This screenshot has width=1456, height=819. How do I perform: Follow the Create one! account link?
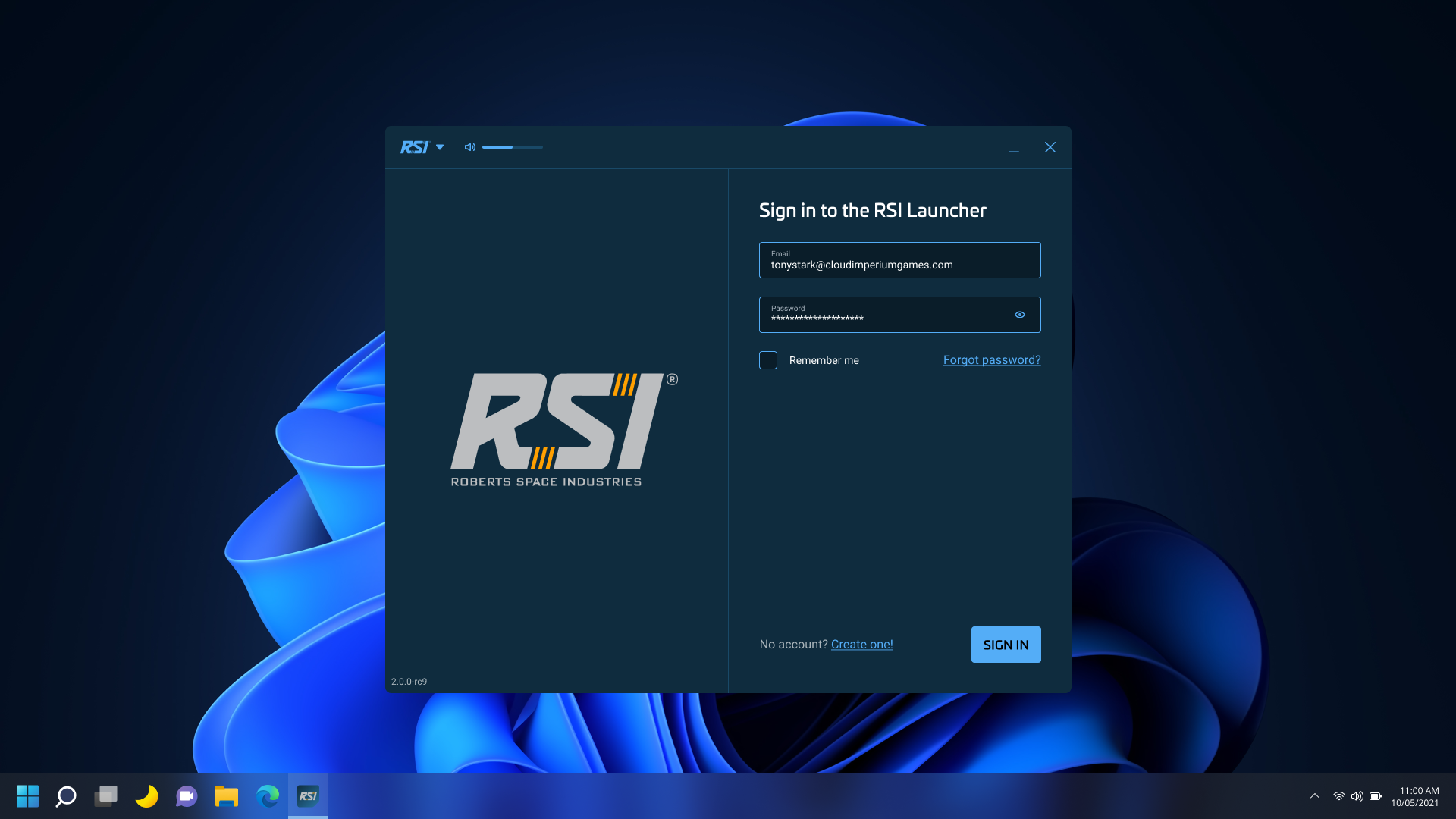862,645
